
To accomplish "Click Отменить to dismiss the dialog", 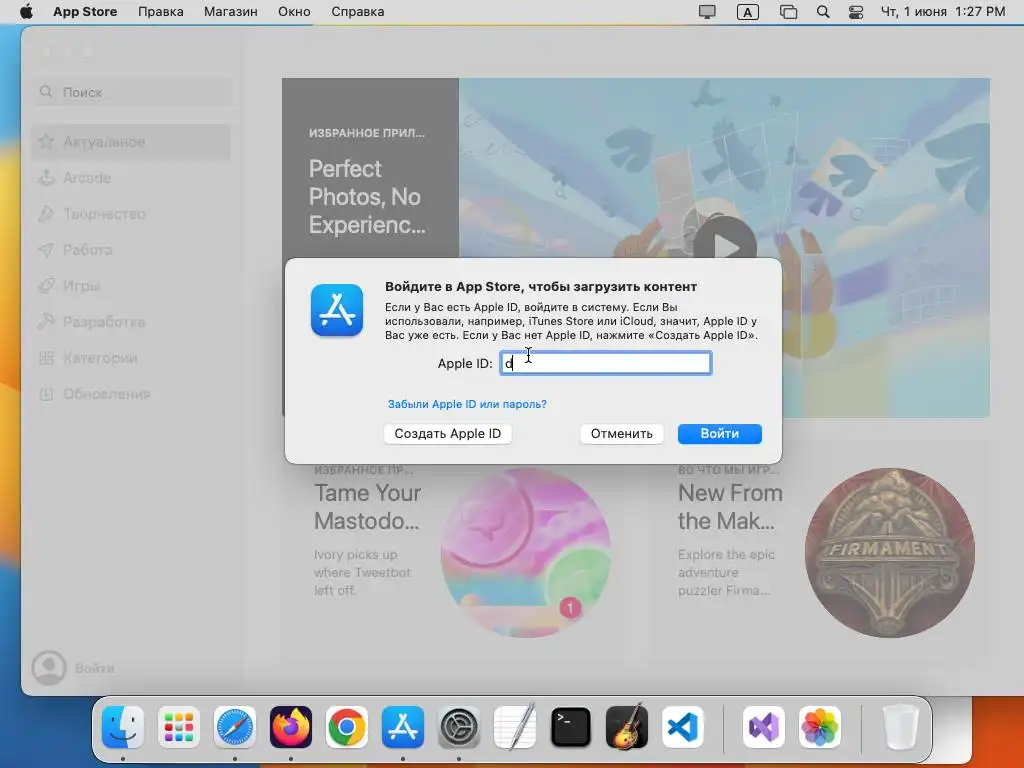I will coord(622,434).
